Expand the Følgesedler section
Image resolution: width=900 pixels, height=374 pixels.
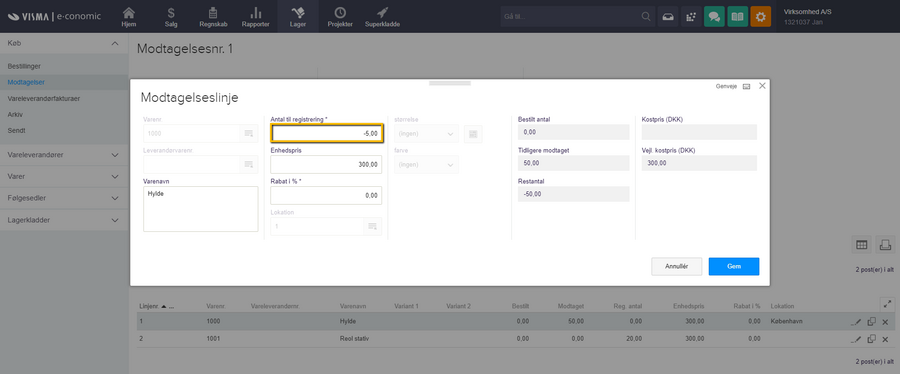115,198
